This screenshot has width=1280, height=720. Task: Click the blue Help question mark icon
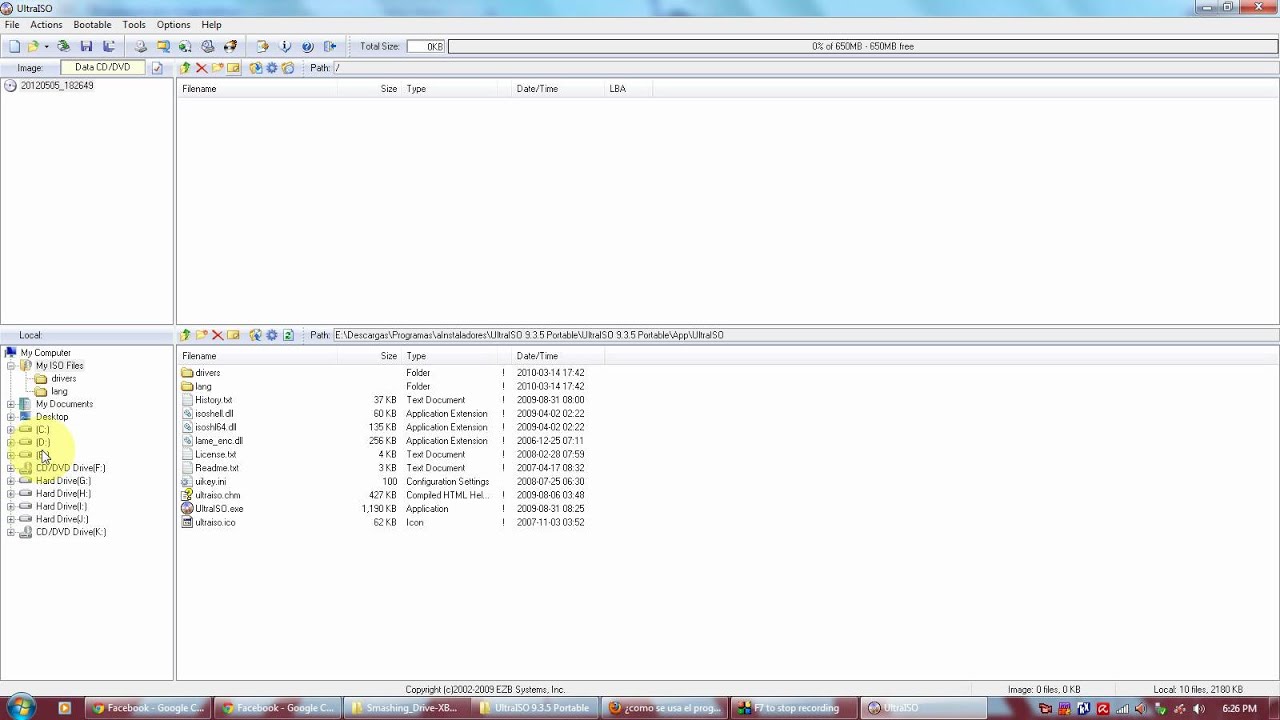tap(308, 46)
